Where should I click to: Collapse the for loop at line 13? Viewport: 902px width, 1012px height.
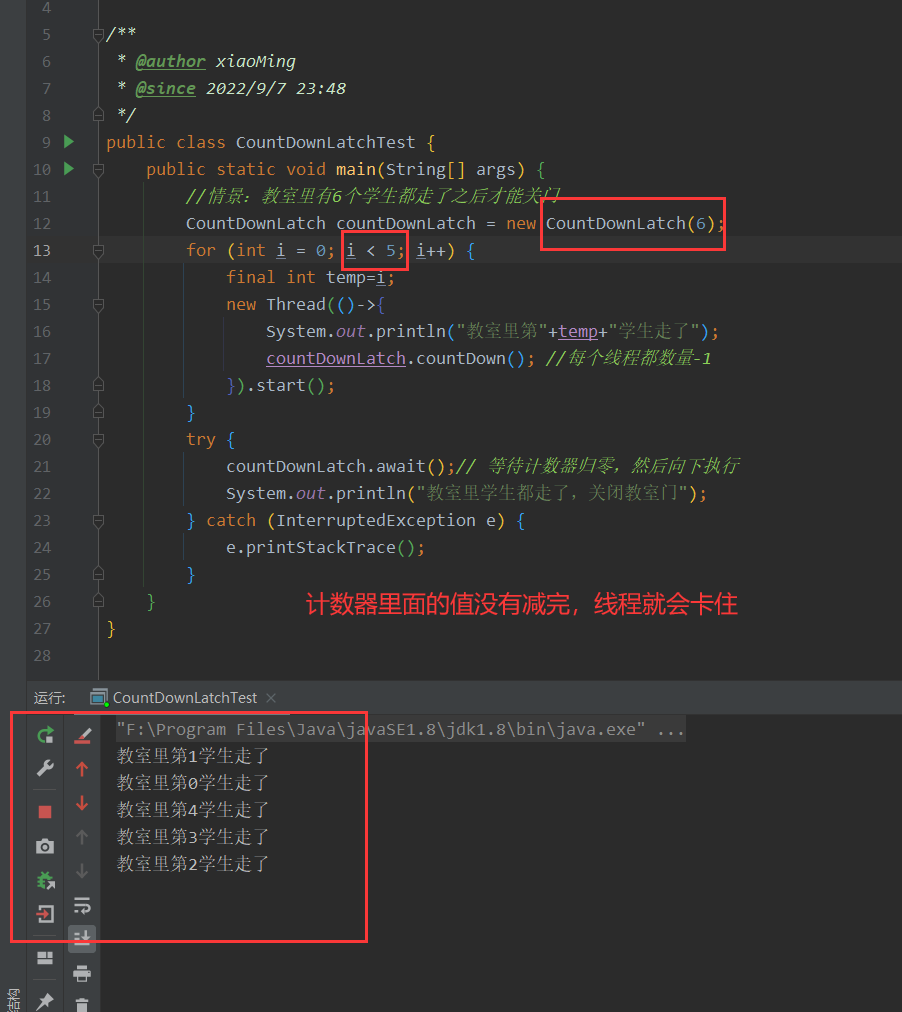[x=98, y=250]
